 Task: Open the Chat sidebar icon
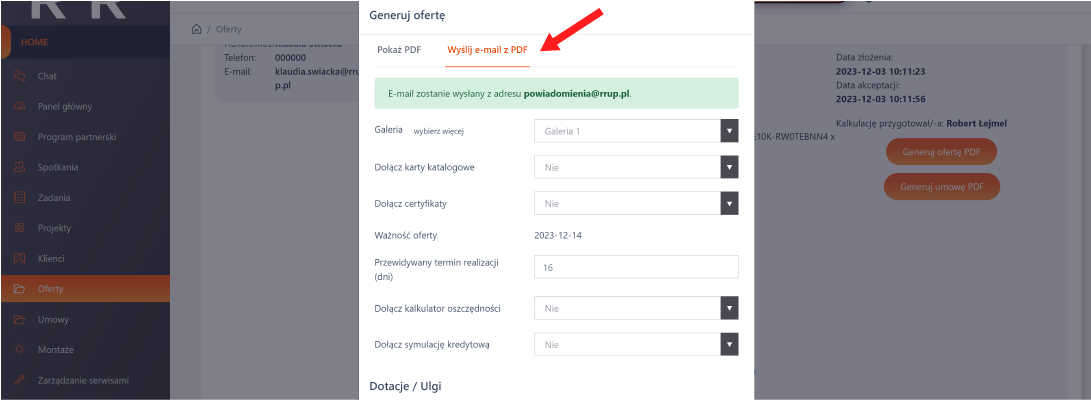click(x=20, y=76)
